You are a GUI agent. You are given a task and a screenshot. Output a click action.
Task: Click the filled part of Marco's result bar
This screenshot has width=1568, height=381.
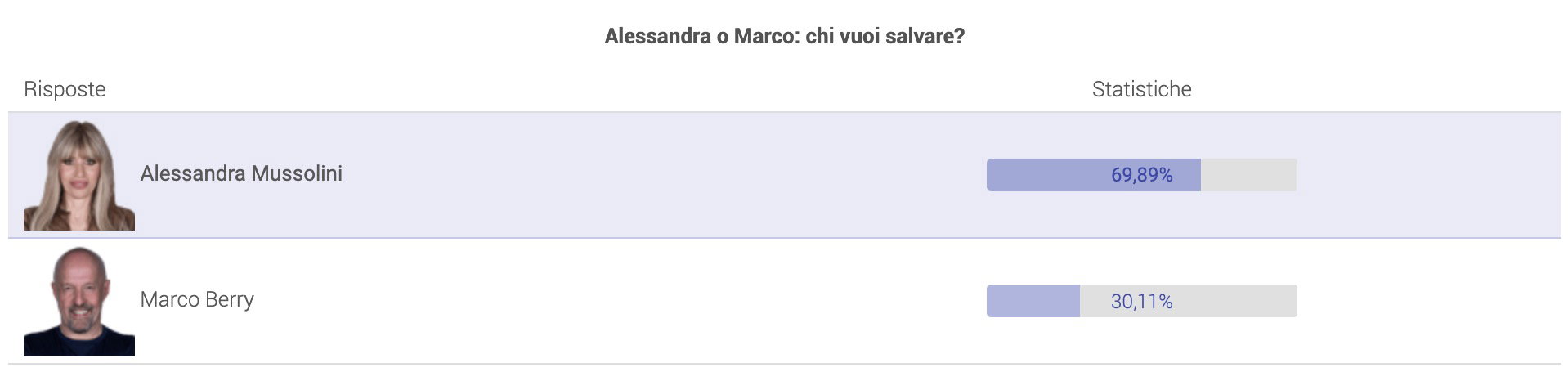pos(1033,301)
